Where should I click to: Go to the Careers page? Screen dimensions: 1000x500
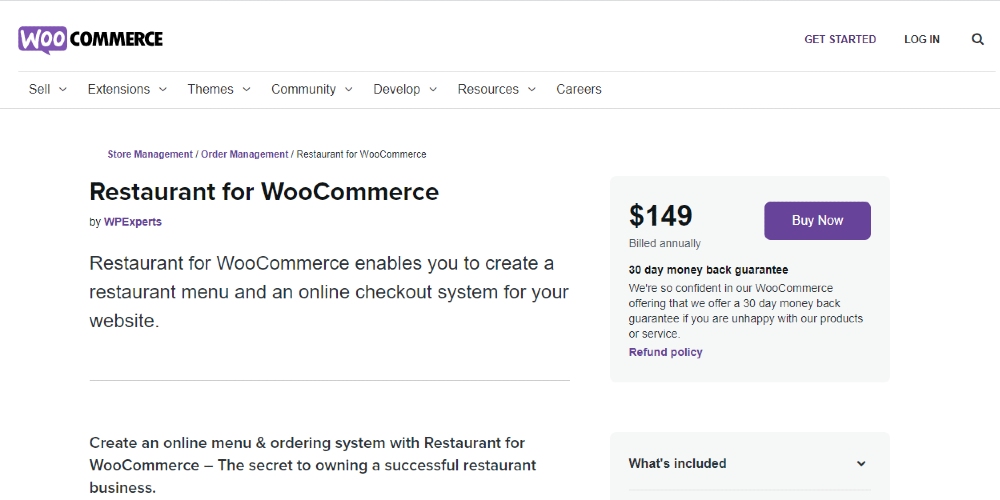tap(578, 89)
